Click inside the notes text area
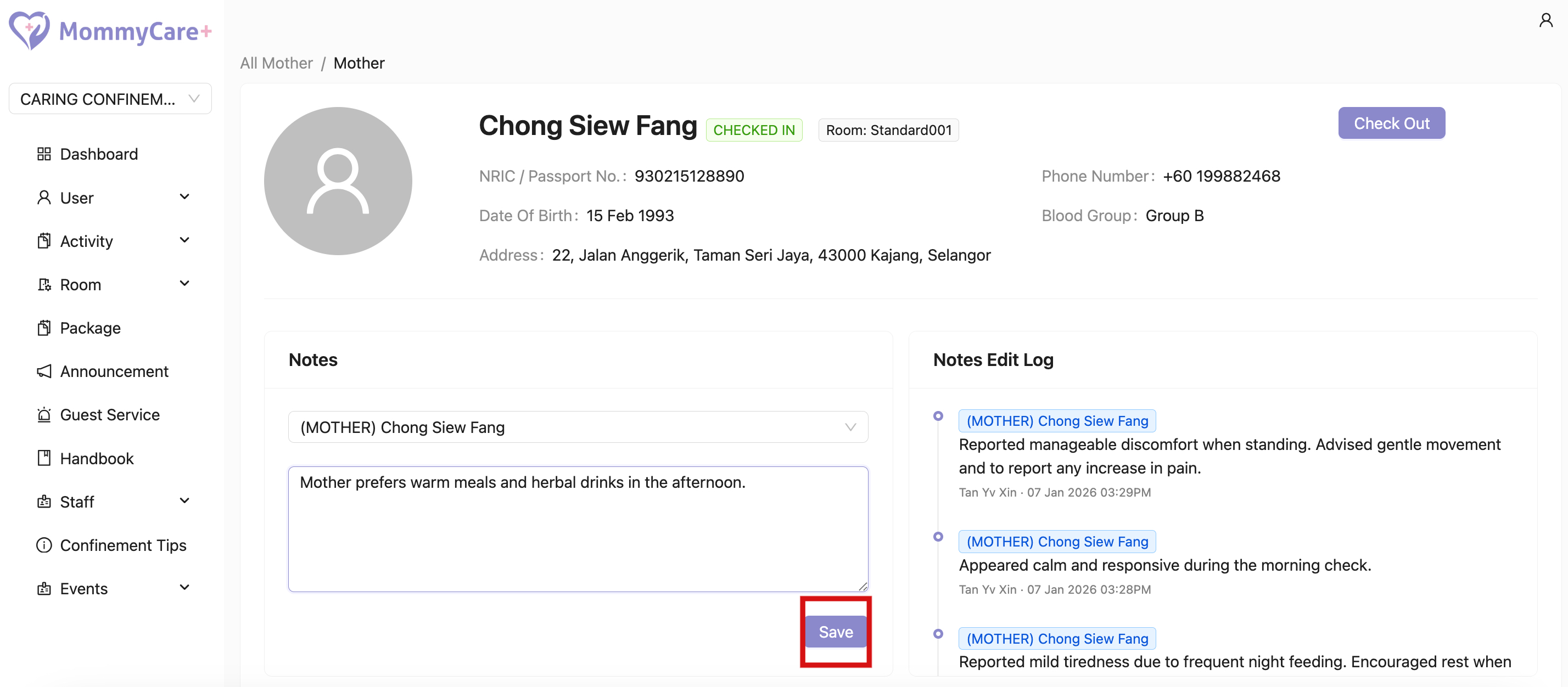 pyautogui.click(x=578, y=536)
